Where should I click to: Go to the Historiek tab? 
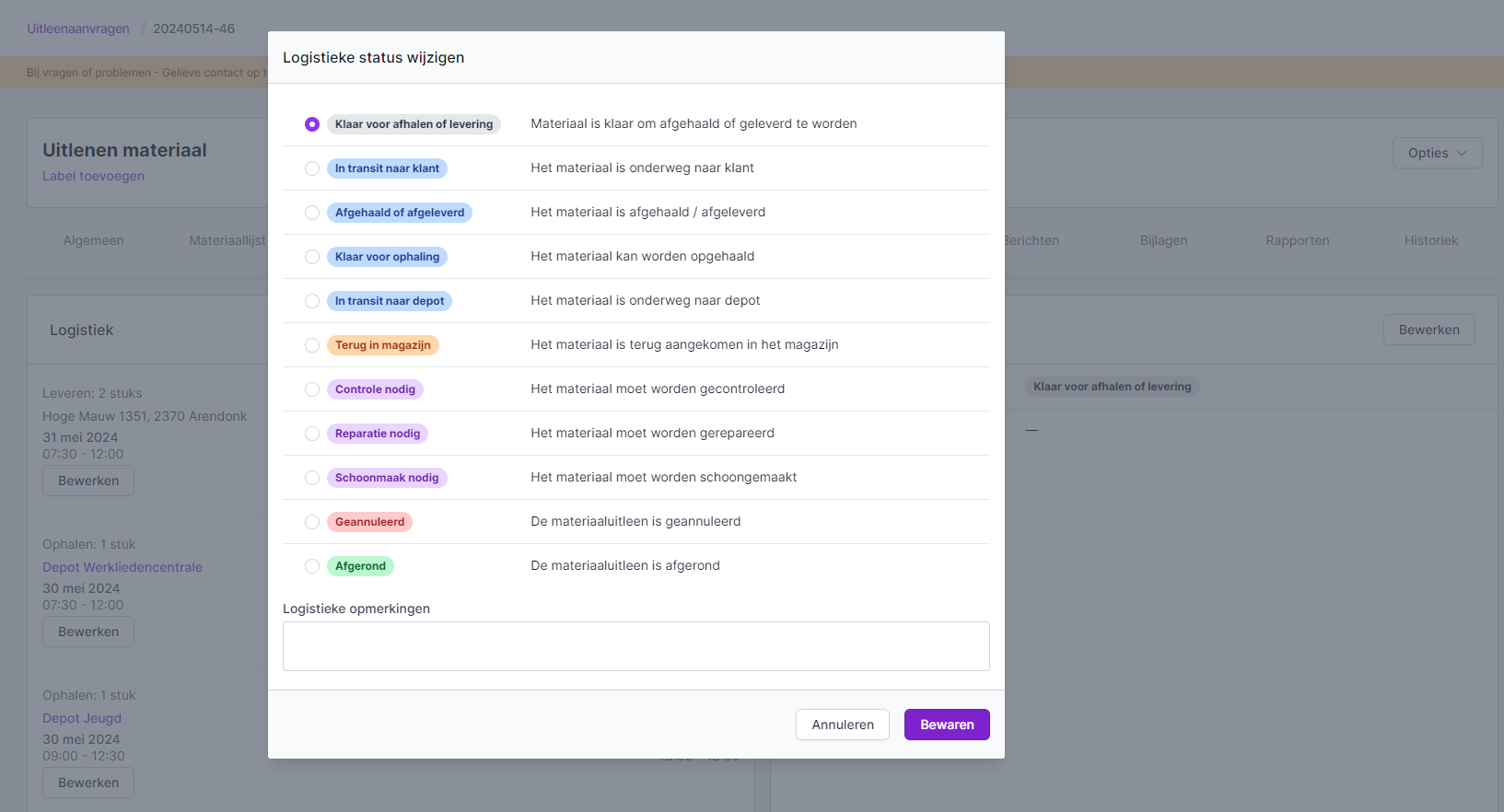click(x=1430, y=240)
